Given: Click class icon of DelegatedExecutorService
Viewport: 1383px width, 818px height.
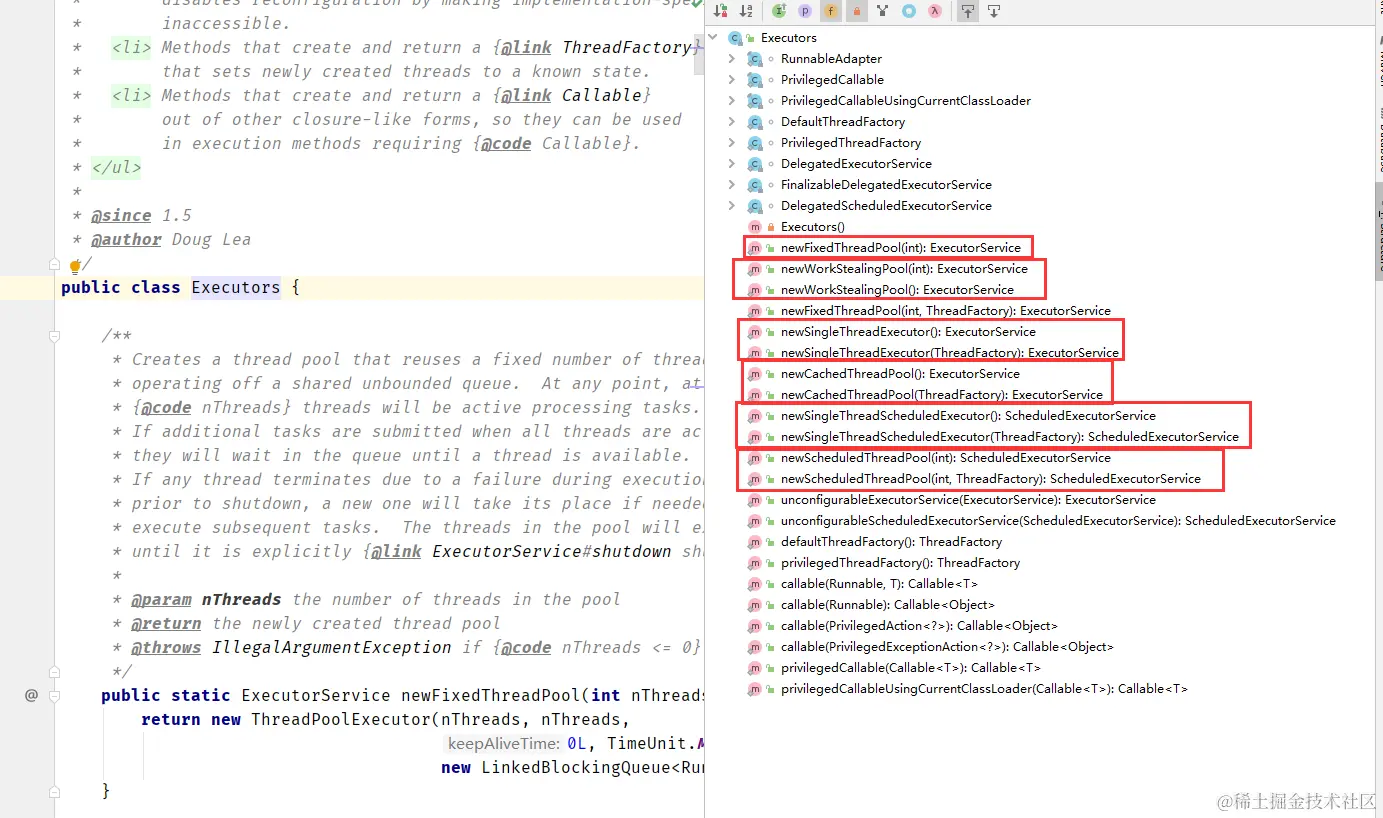Looking at the screenshot, I should pyautogui.click(x=755, y=164).
